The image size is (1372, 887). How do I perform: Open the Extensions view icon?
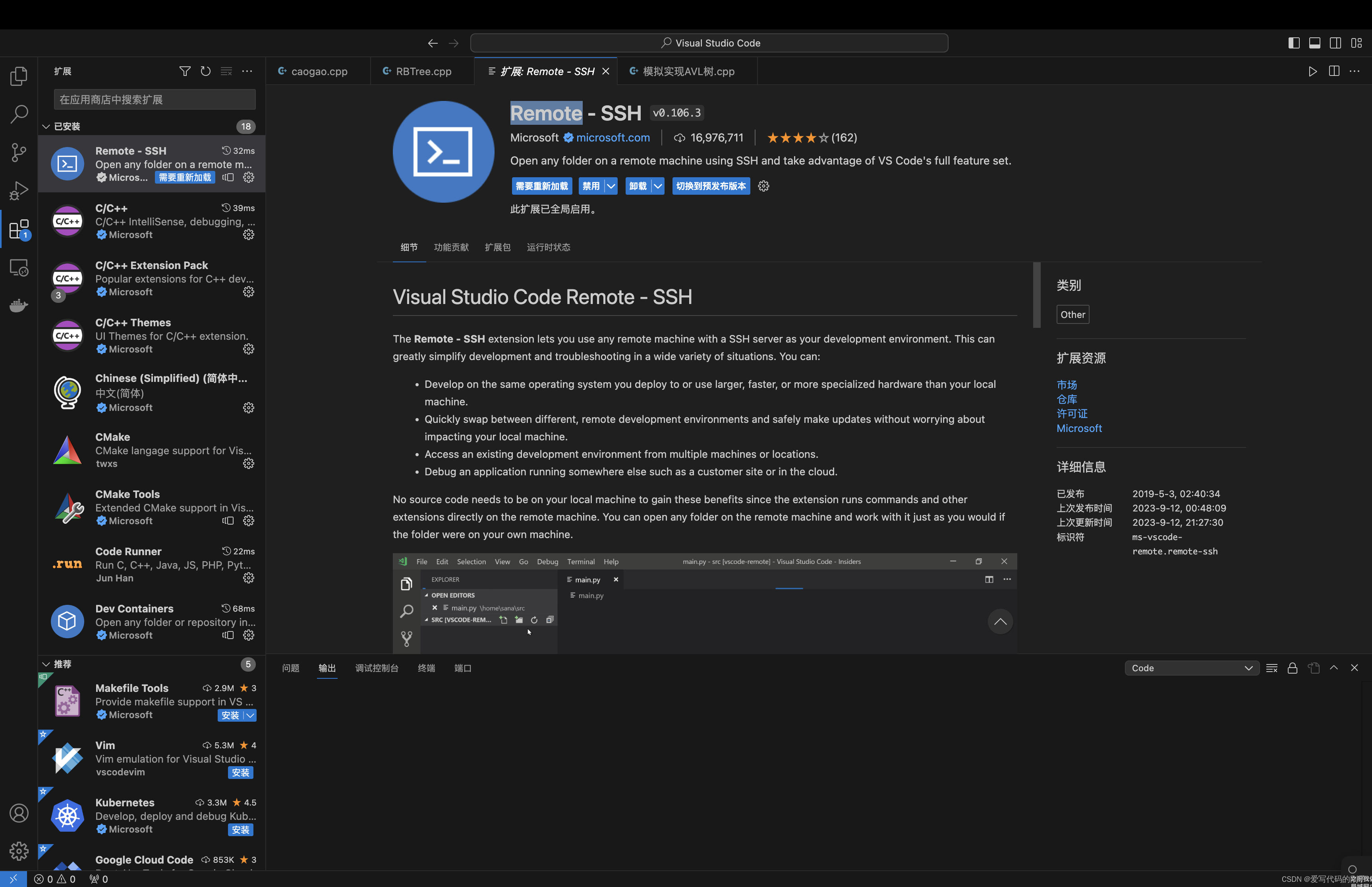click(18, 229)
